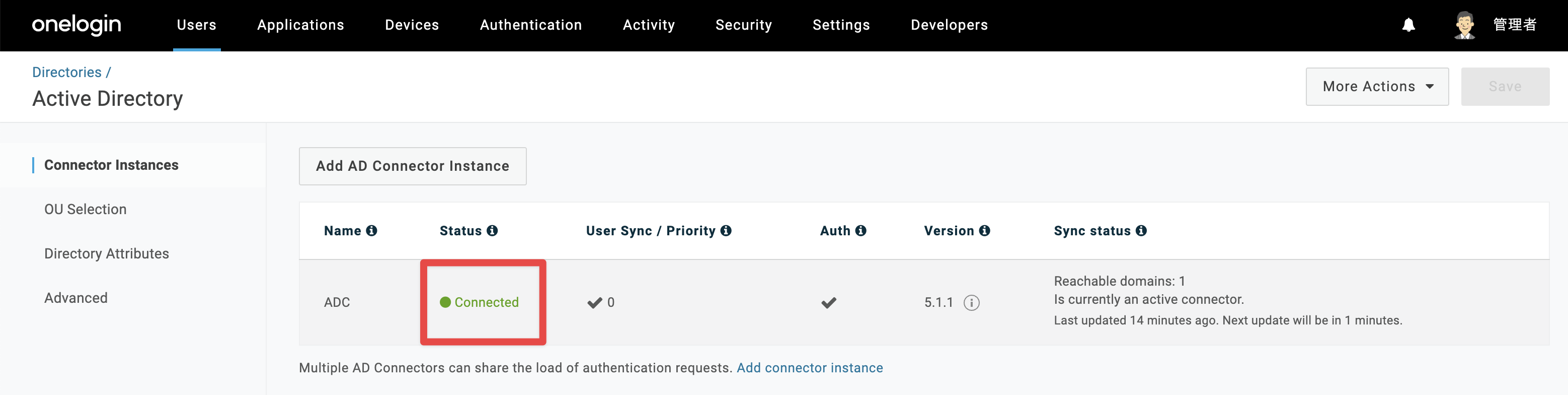Open the Settings menu
1568x395 pixels.
[841, 25]
